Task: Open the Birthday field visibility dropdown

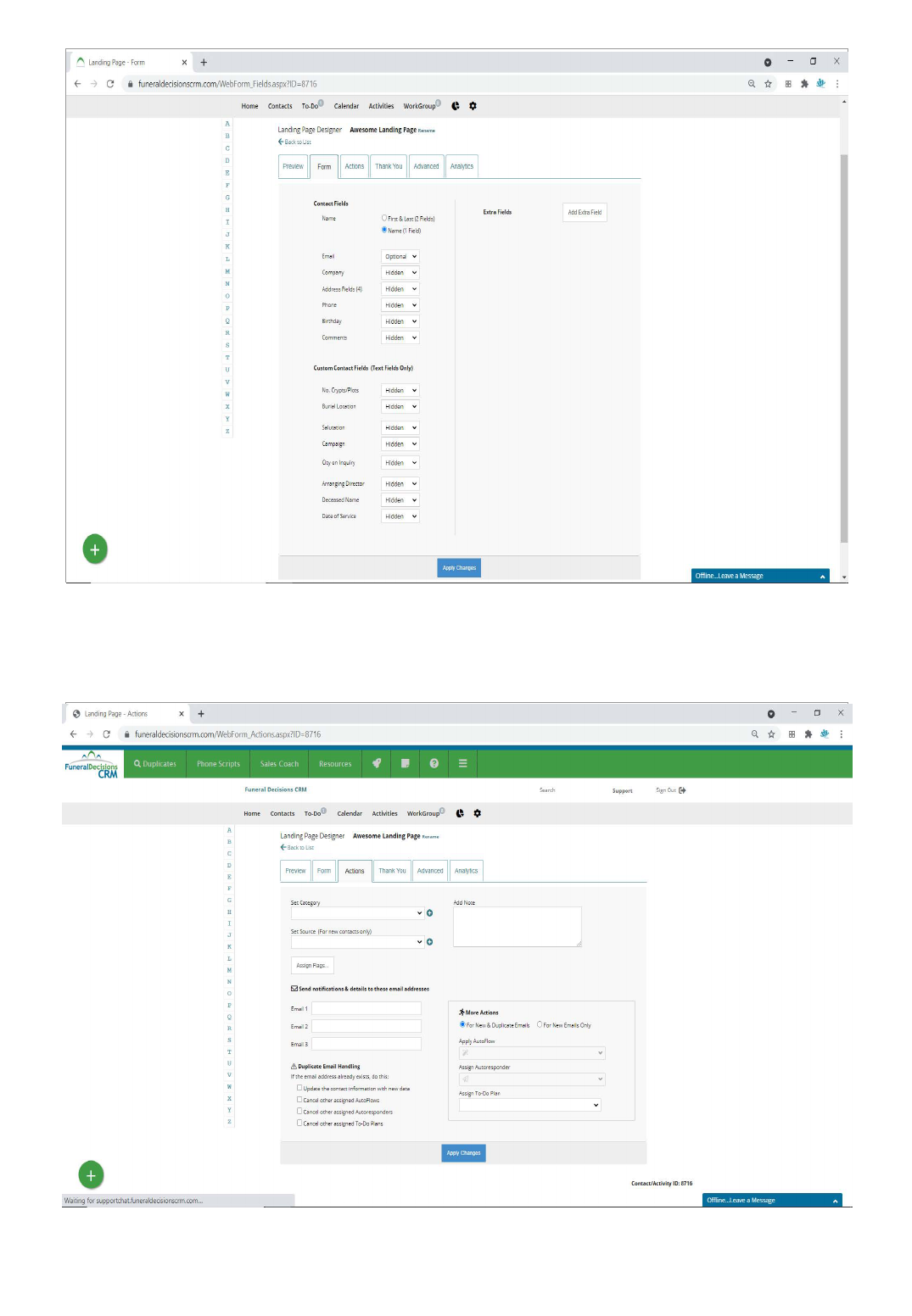Action: click(x=400, y=321)
